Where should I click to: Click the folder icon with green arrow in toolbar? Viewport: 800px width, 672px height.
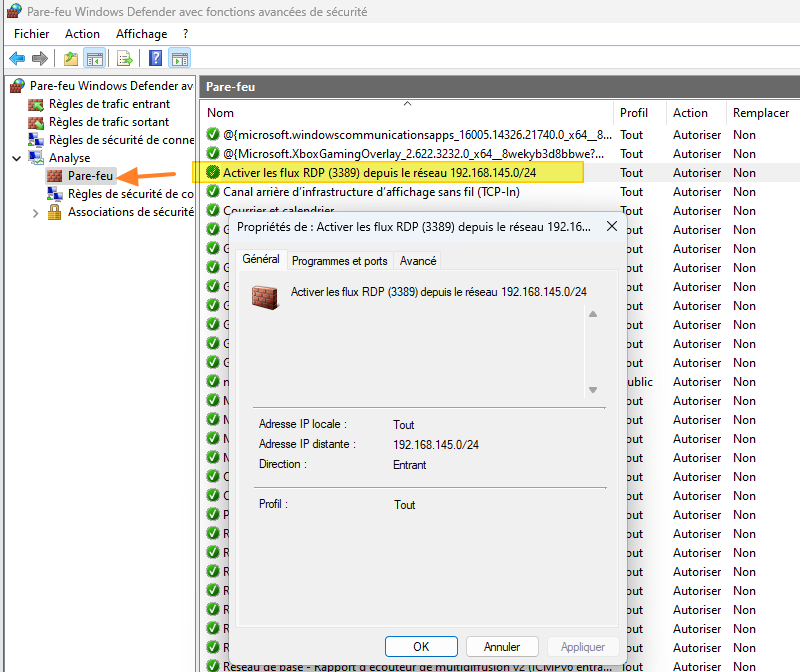(x=70, y=58)
